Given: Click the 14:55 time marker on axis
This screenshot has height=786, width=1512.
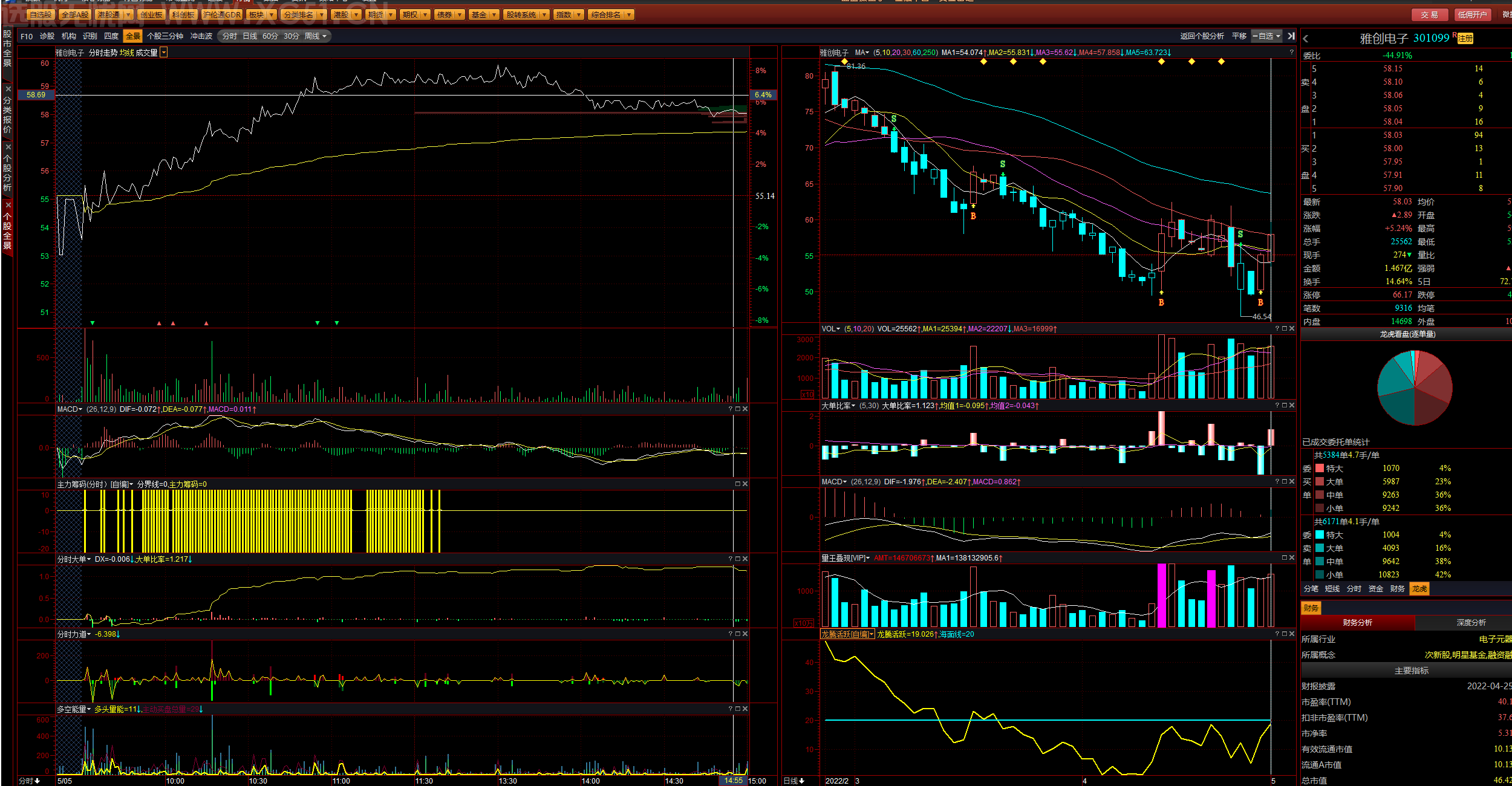Looking at the screenshot, I should [734, 781].
